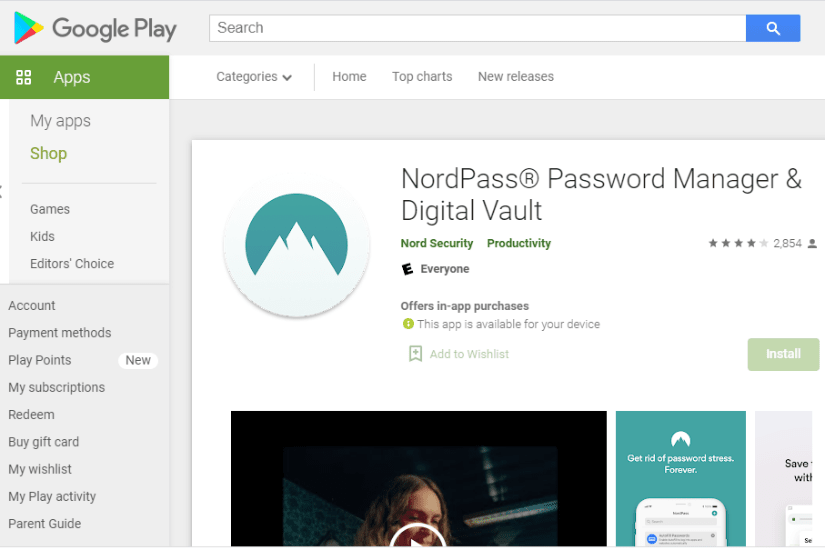Open My wishlist

[x=40, y=469]
